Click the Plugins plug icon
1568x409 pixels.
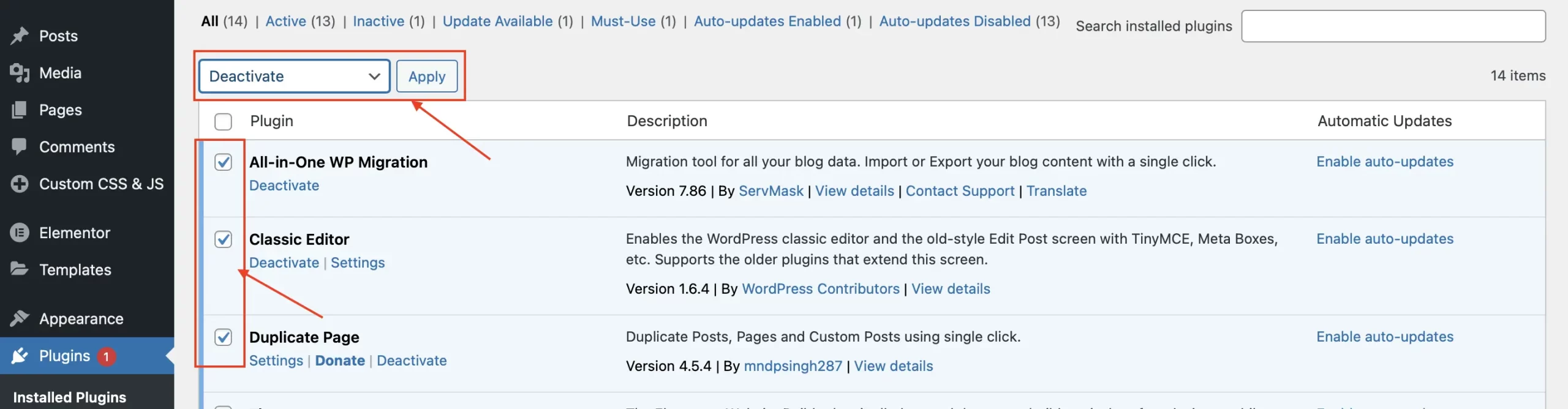[20, 356]
